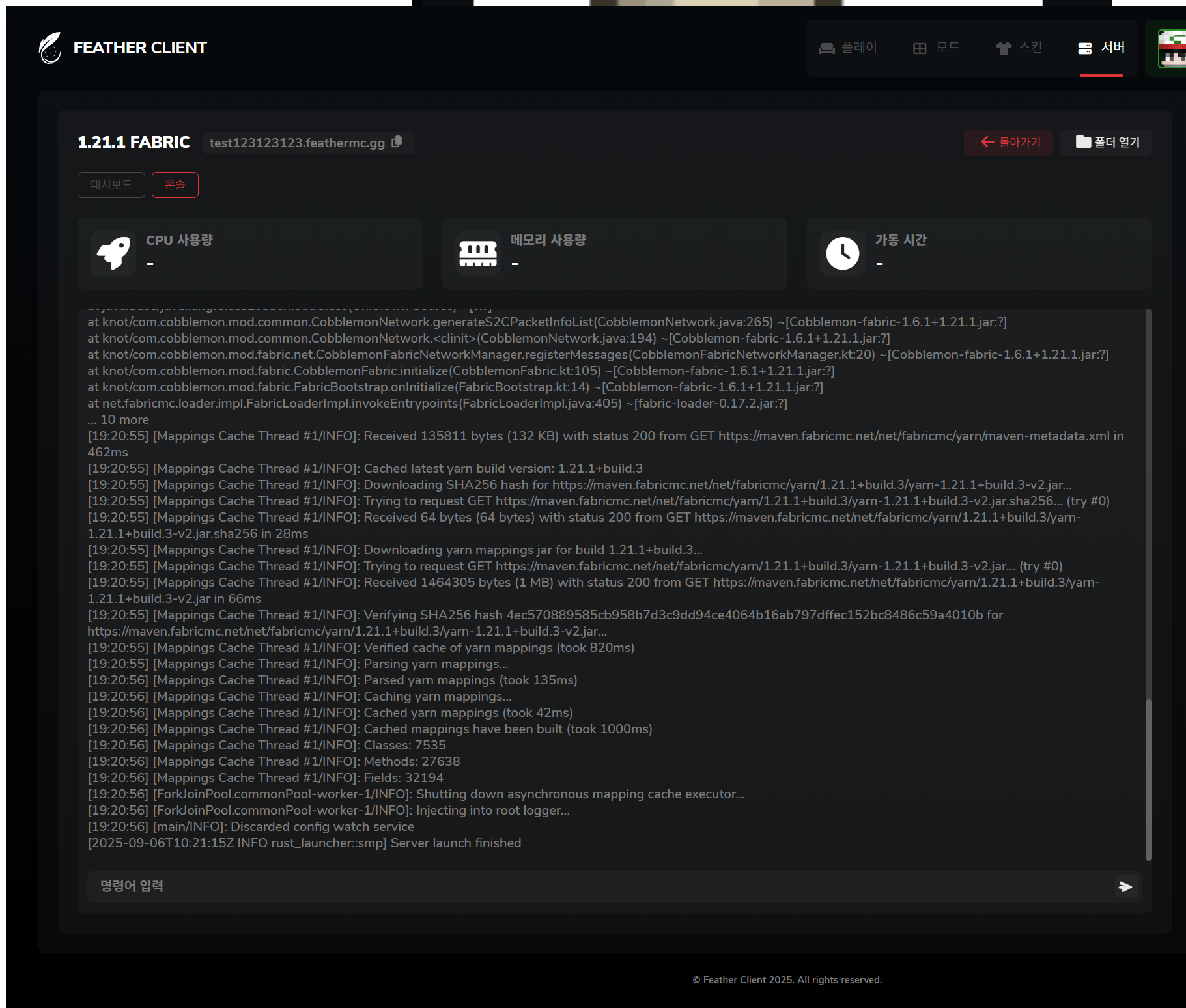Click the 가동 시간 clock icon
The height and width of the screenshot is (1008, 1186).
[x=843, y=253]
